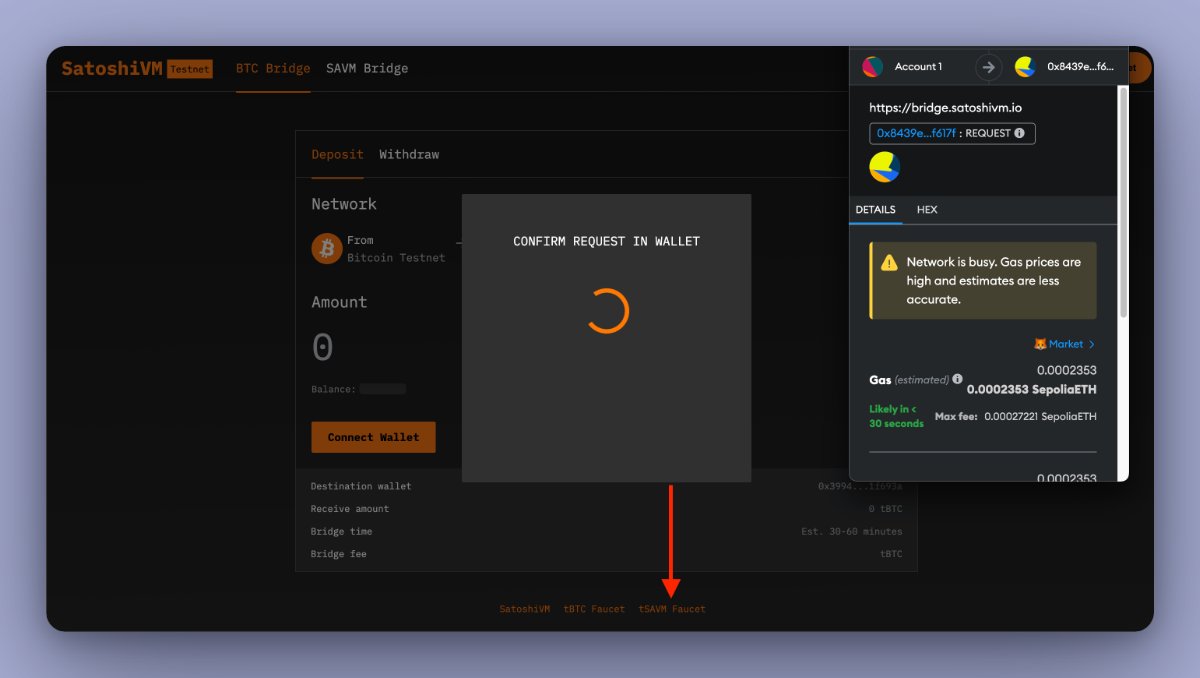Click the Balance label
The height and width of the screenshot is (678, 1200).
coord(333,389)
